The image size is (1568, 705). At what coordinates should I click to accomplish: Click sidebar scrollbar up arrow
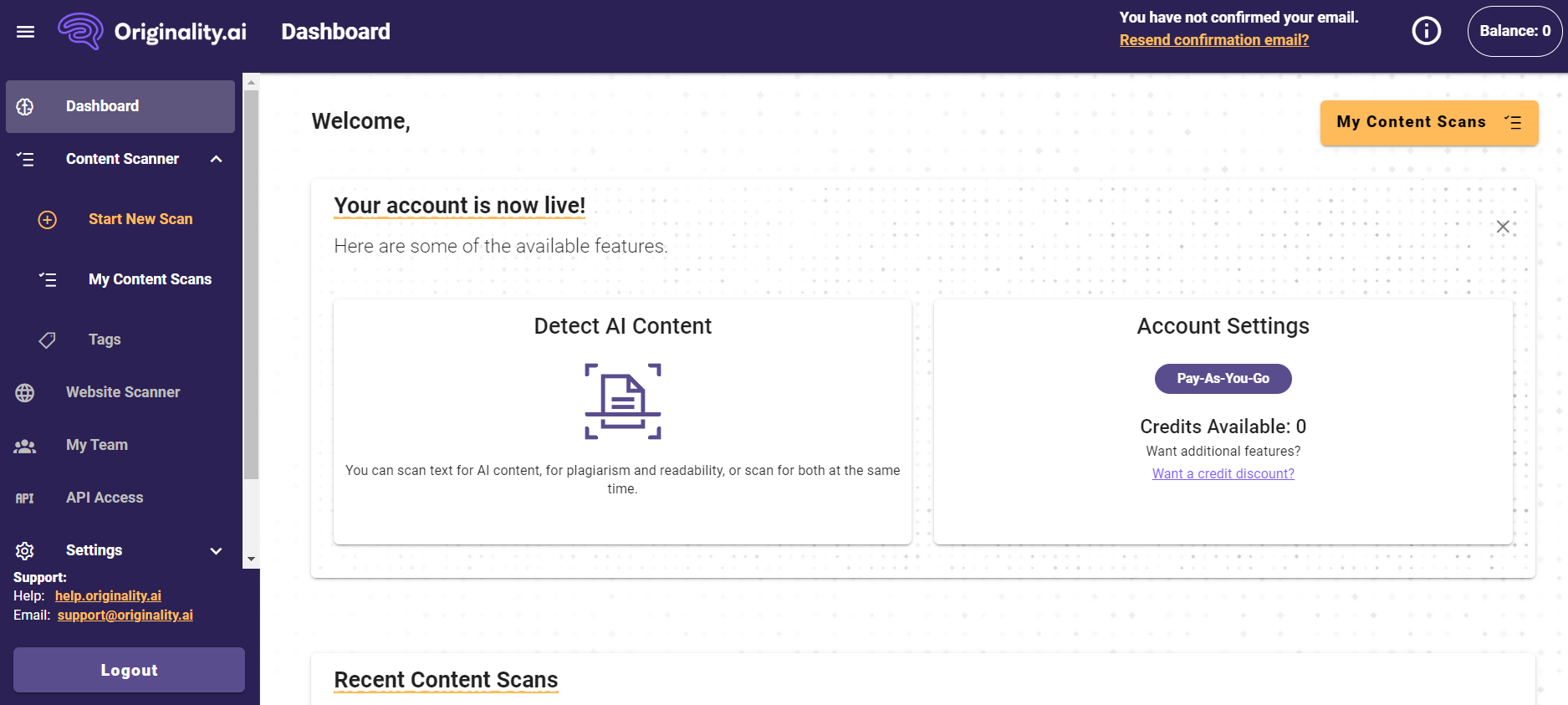(x=251, y=82)
